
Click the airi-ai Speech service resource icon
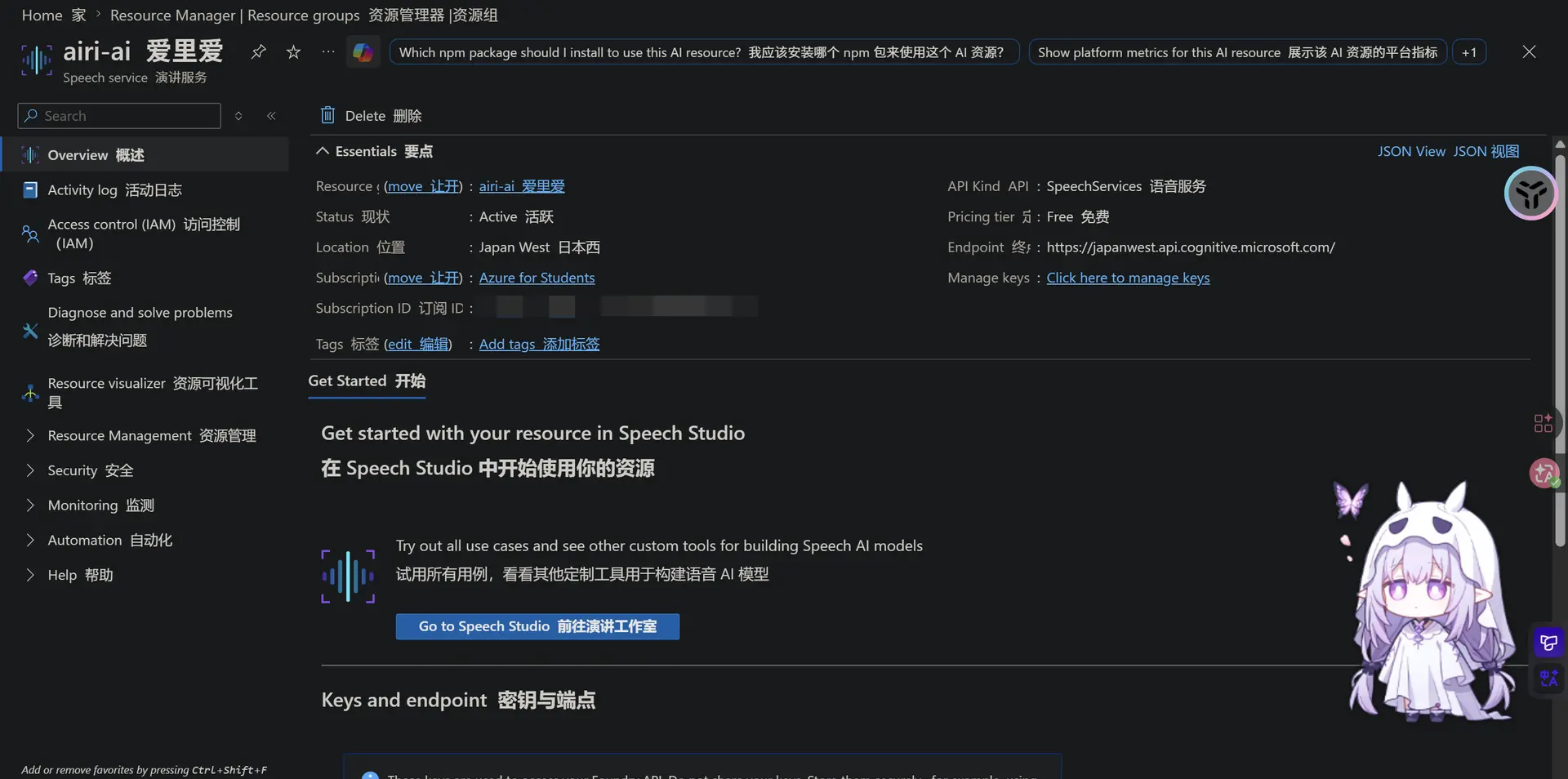click(36, 59)
